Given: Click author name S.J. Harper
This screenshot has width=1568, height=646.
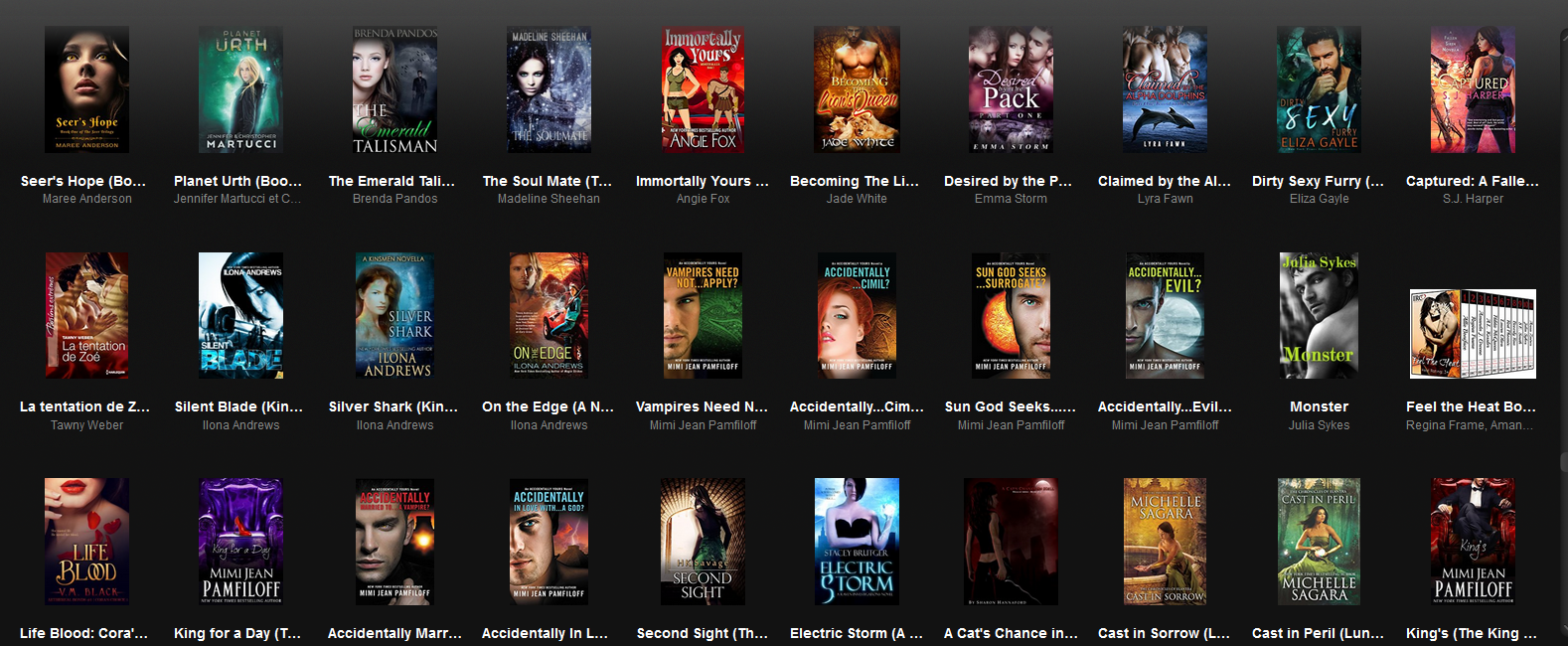Looking at the screenshot, I should pyautogui.click(x=1473, y=199).
